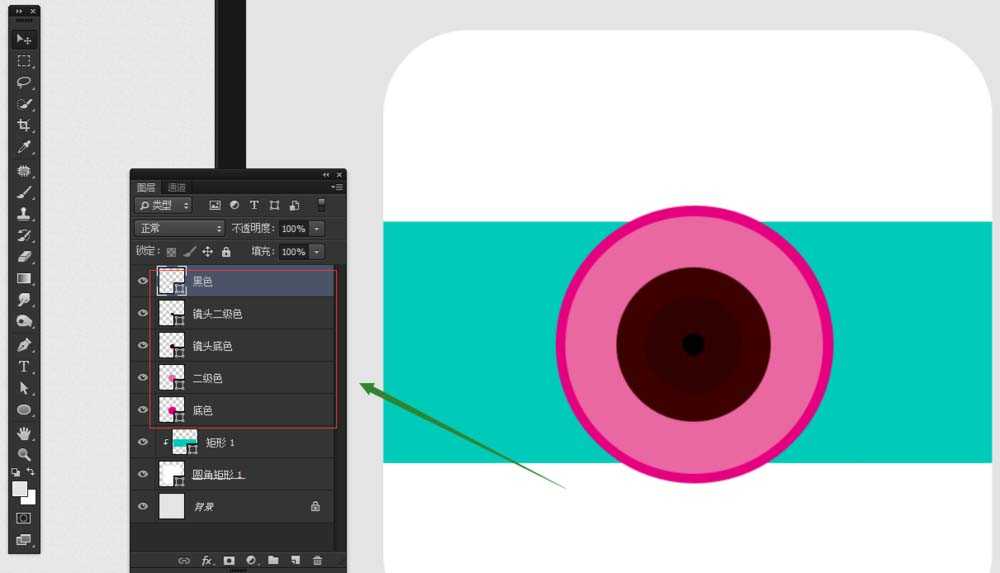Open the 类型 layer filter dropdown
1000x573 pixels.
[x=163, y=205]
